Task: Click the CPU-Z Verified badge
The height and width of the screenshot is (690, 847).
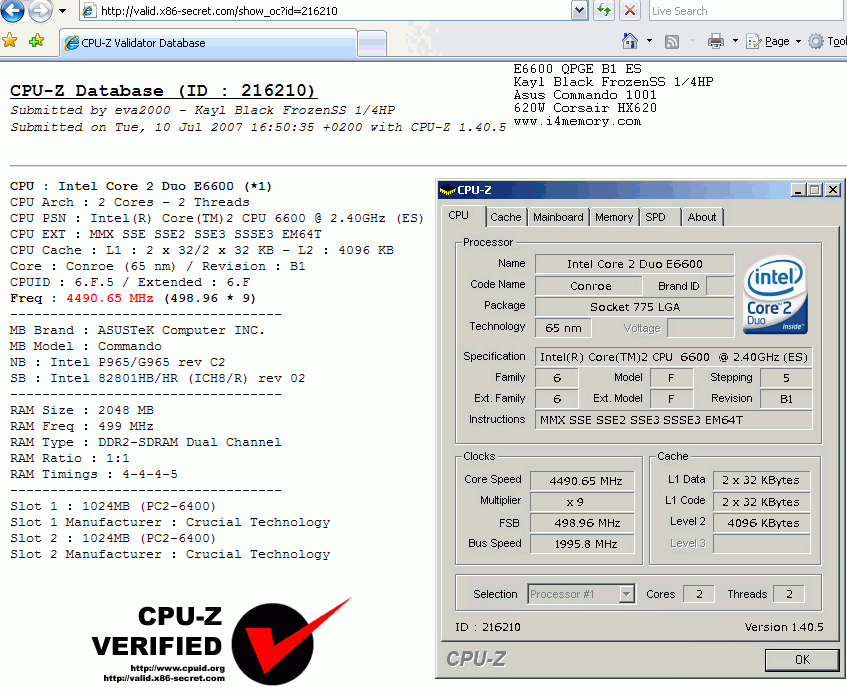Action: click(x=221, y=642)
